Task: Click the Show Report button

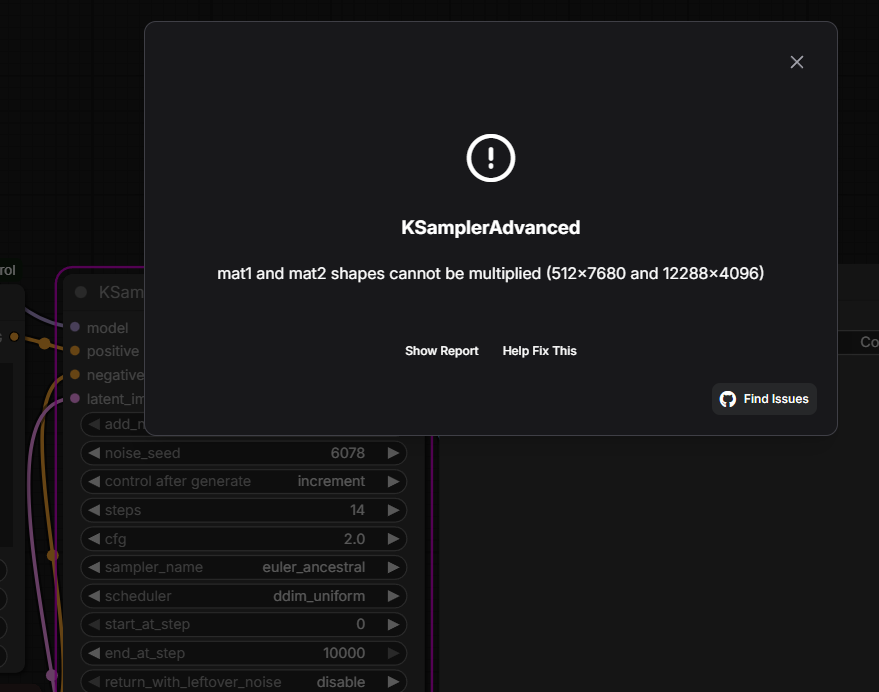Action: 442,351
